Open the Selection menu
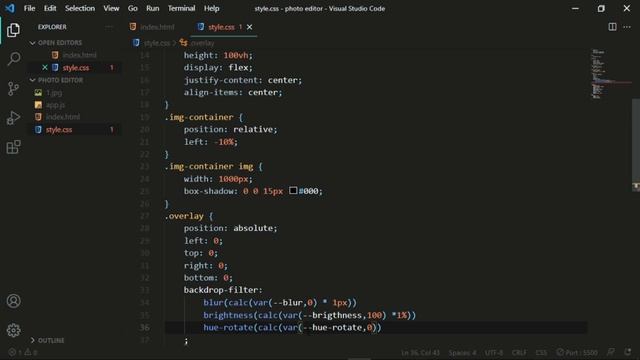The height and width of the screenshot is (360, 640). pyautogui.click(x=80, y=8)
